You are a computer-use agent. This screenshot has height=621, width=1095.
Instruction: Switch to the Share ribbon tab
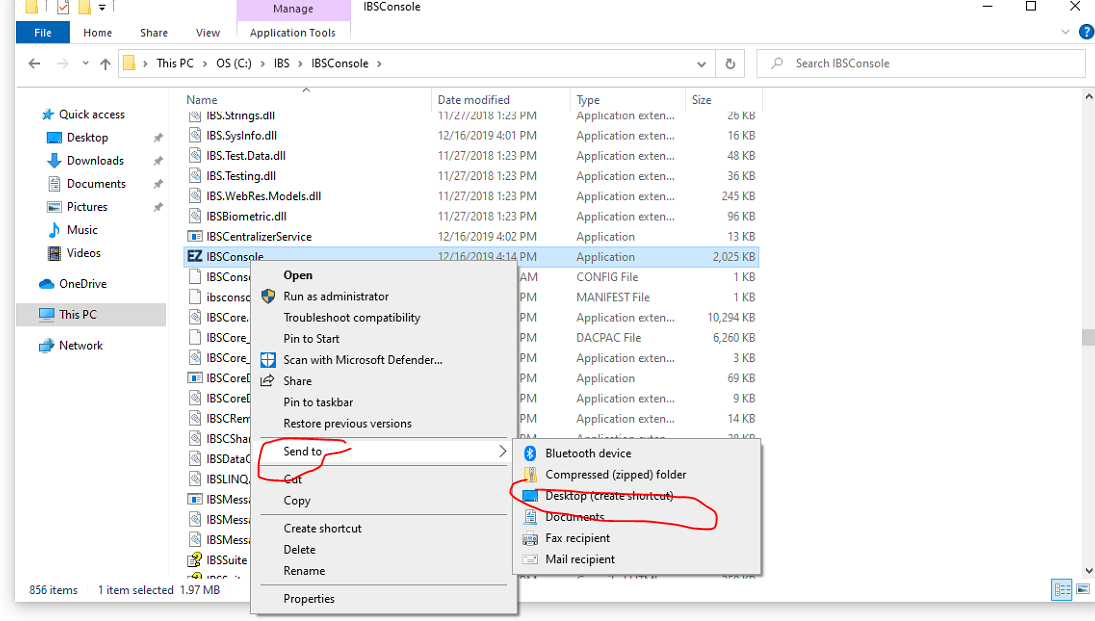(x=154, y=32)
